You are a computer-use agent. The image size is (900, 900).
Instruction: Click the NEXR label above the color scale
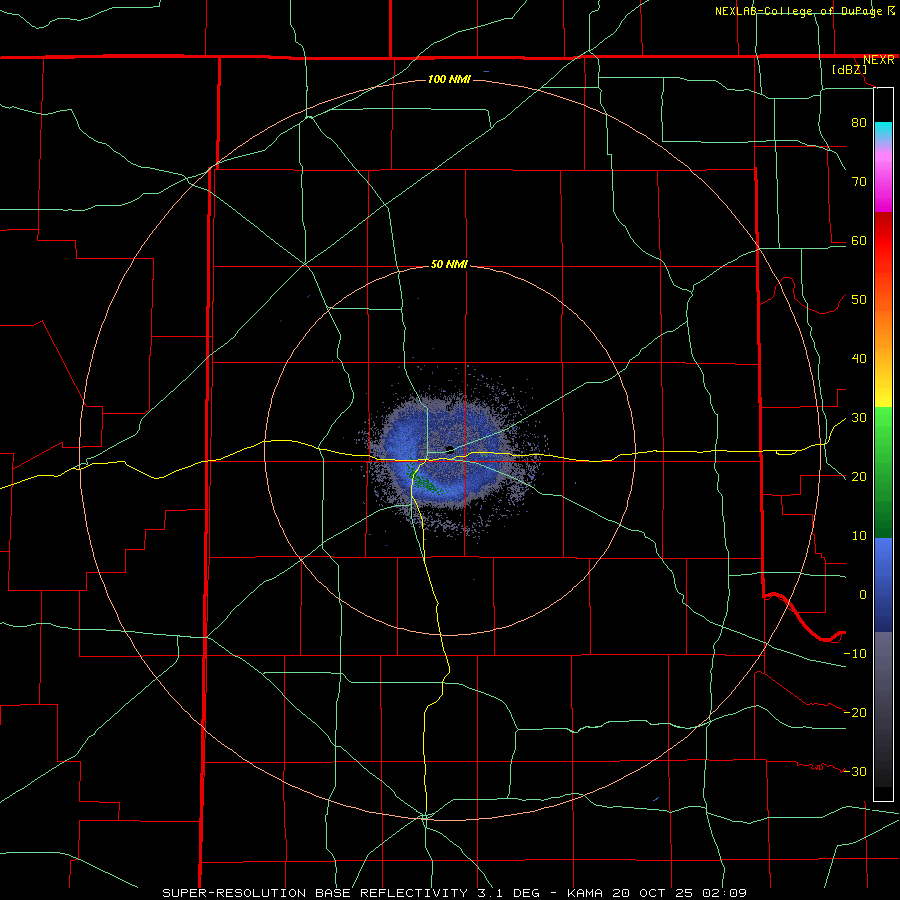coord(878,60)
